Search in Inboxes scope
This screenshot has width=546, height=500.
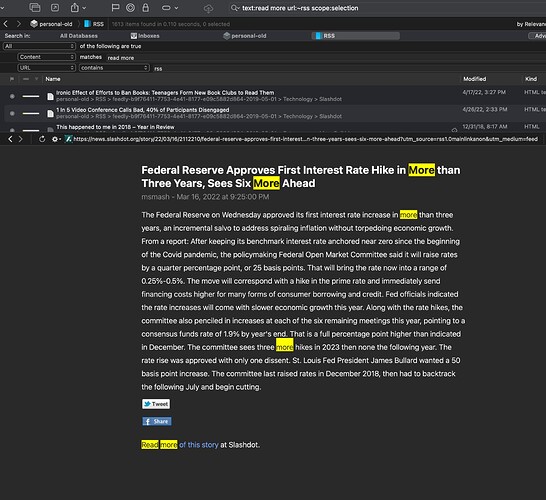145,36
